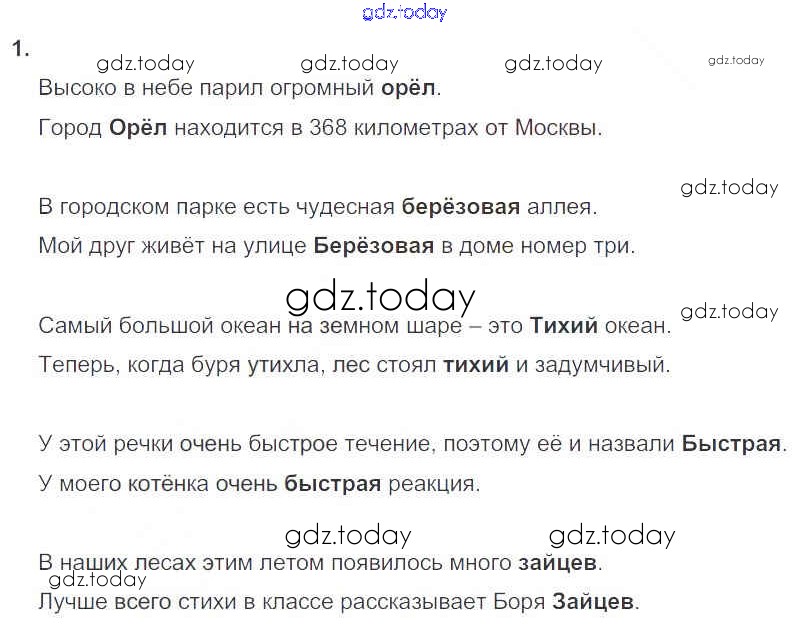Screen dimensions: 808x628
Task: Click the blue gdz.today link at top
Action: (x=404, y=13)
